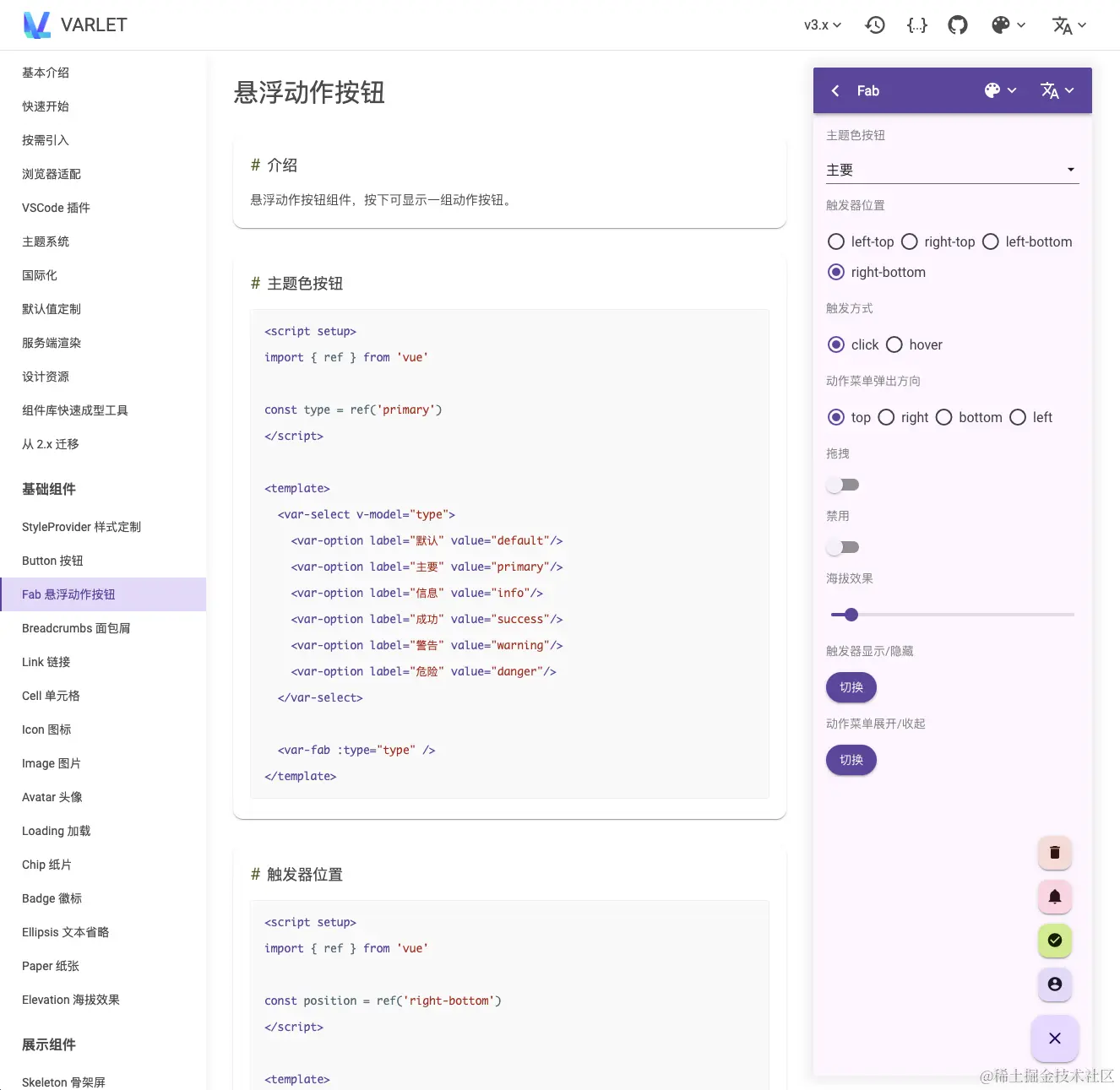The height and width of the screenshot is (1090, 1120).
Task: Open Loading 加载 component page
Action: point(103,831)
